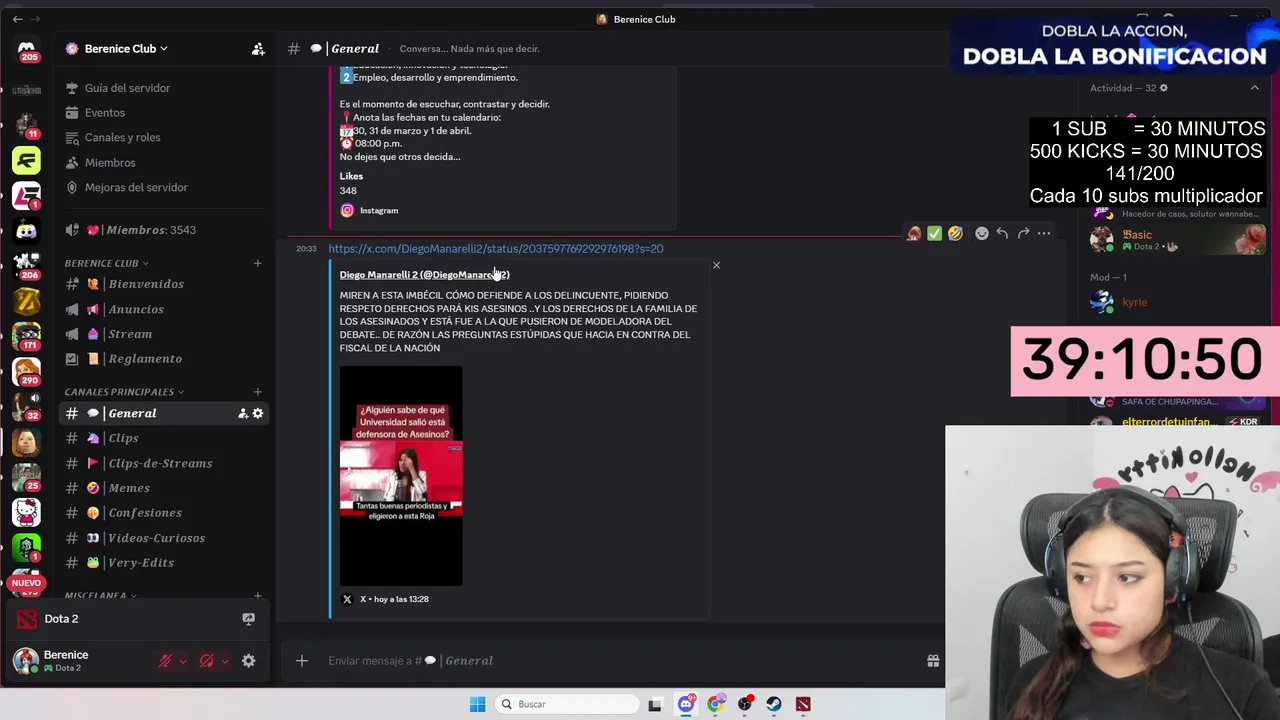Open the server icon with badge 171
Screen dimensions: 1280x720
(x=27, y=336)
